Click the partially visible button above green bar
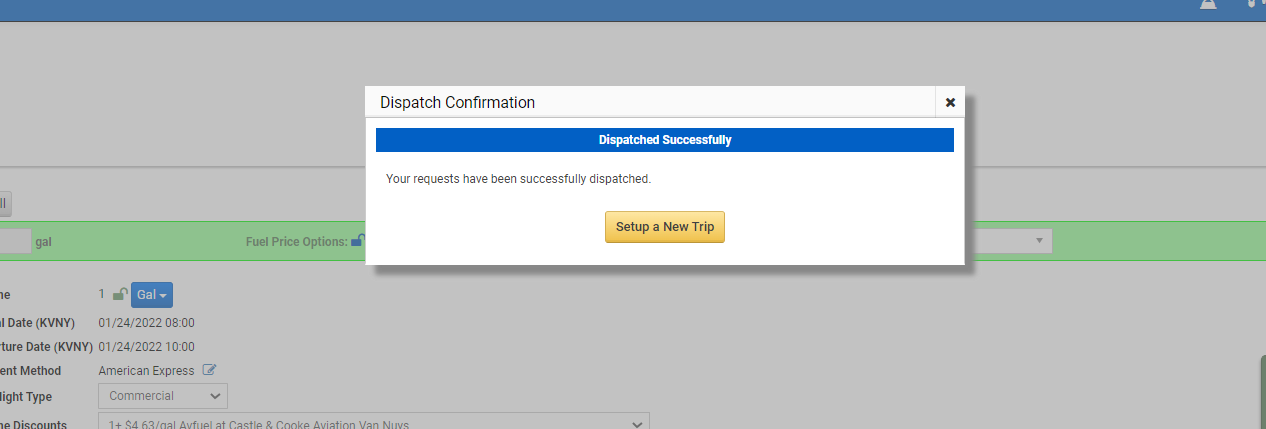The image size is (1266, 429). (x=4, y=204)
